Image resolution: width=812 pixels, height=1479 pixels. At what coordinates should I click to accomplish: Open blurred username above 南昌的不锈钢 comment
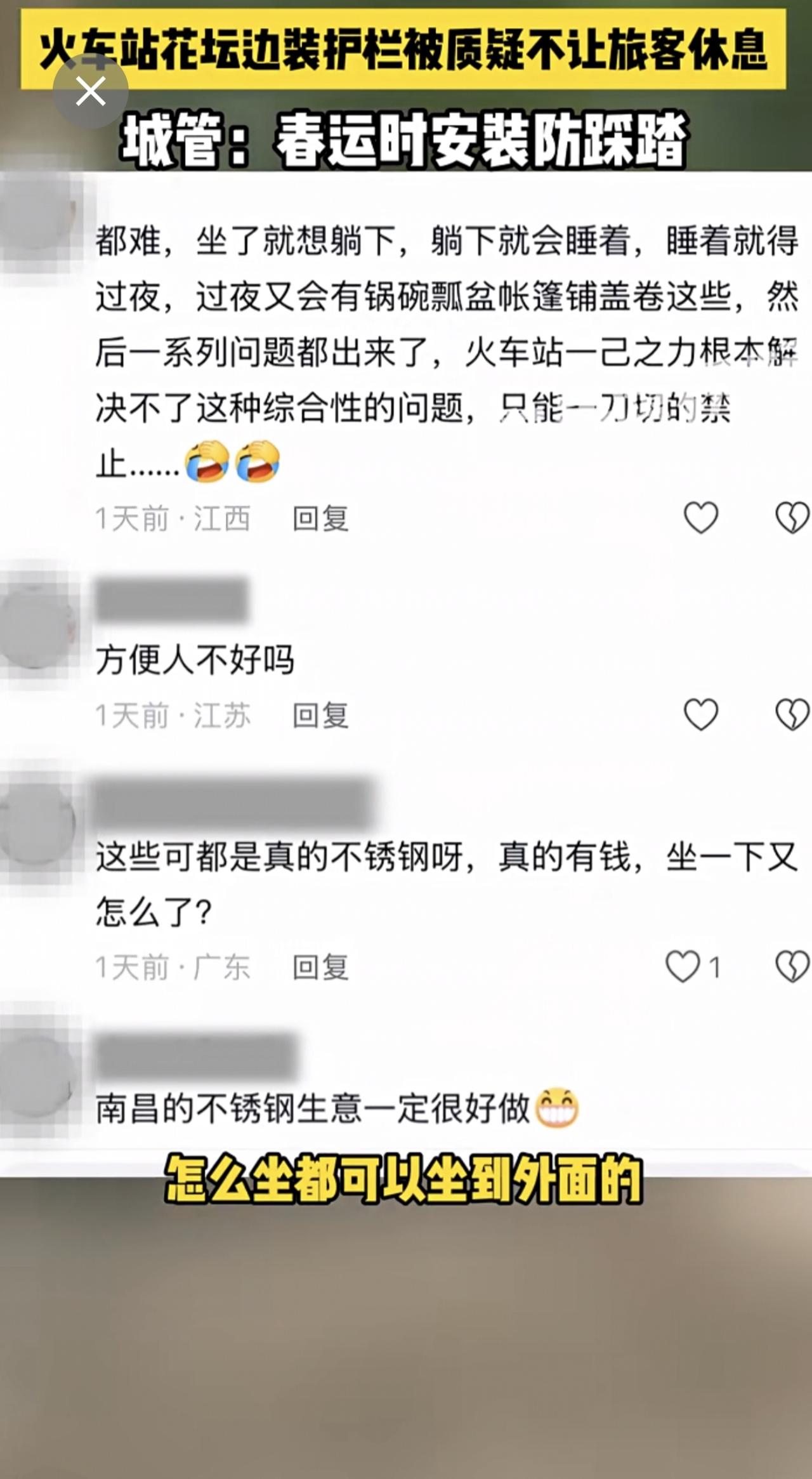197,1056
